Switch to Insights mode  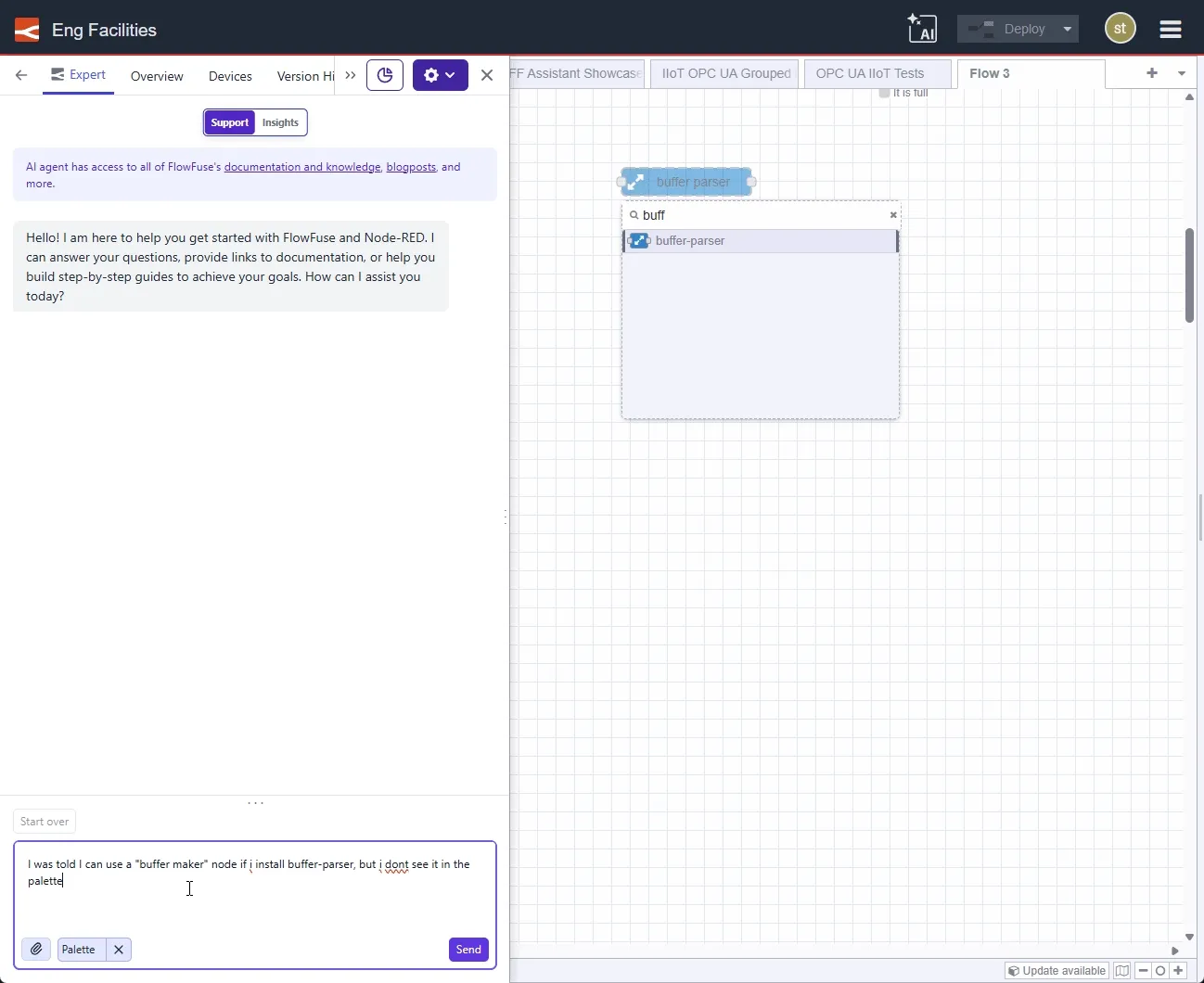click(280, 121)
